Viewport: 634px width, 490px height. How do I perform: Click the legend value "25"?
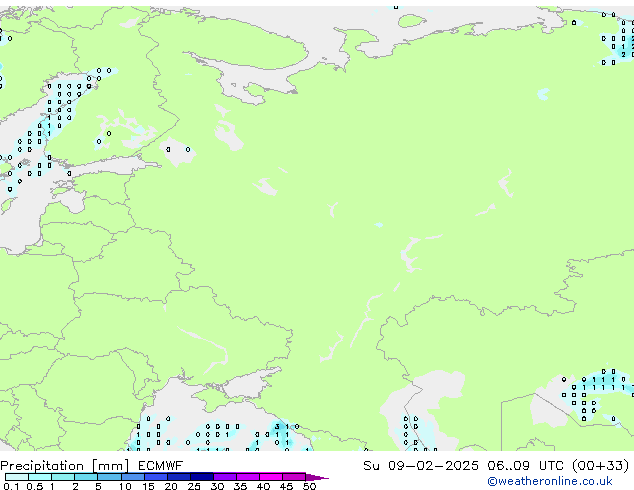[x=194, y=486]
